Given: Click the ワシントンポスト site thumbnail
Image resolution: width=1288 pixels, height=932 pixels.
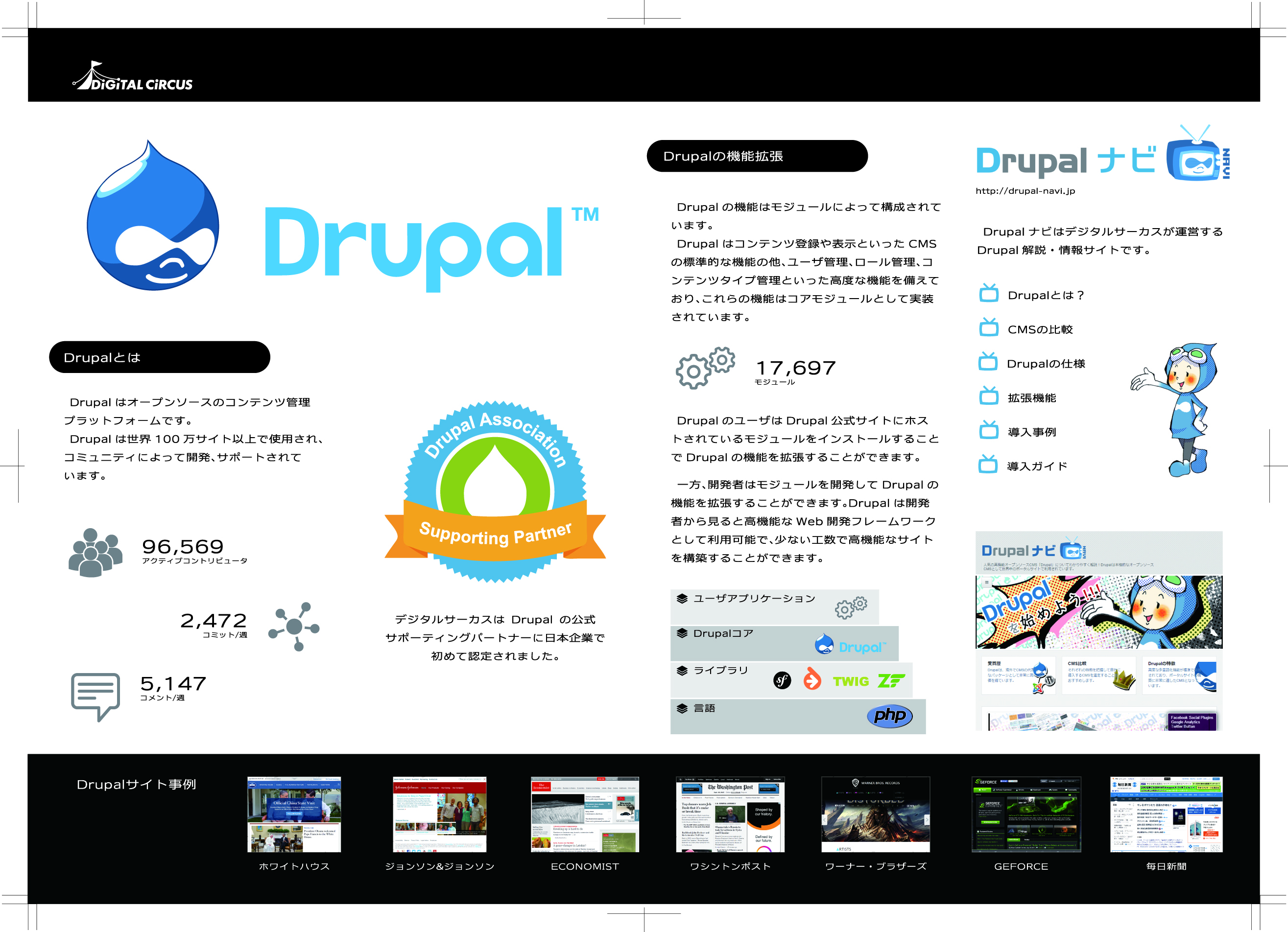Looking at the screenshot, I should 730,814.
